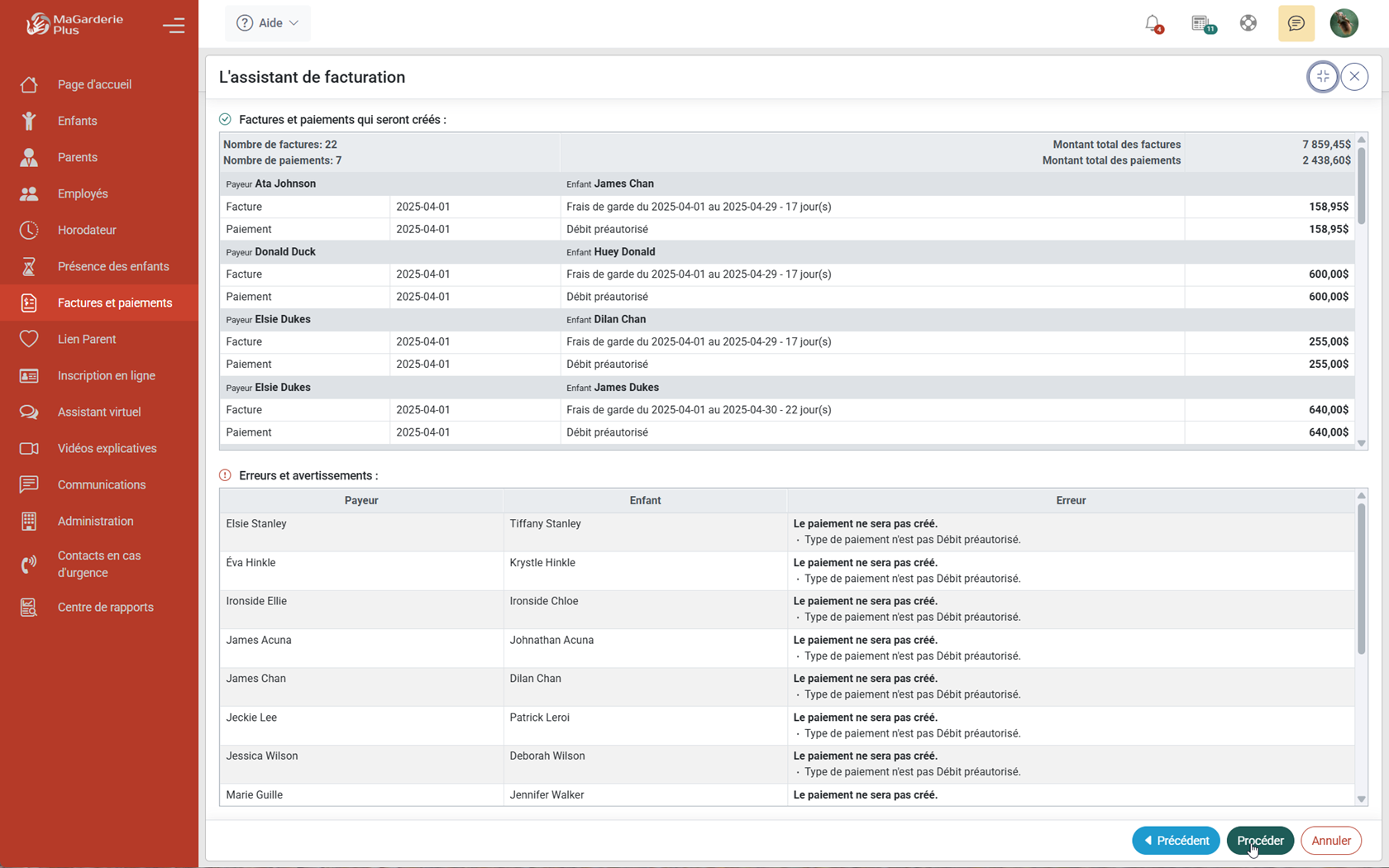Image resolution: width=1389 pixels, height=868 pixels.
Task: Open Centre de rapports
Action: (x=105, y=607)
